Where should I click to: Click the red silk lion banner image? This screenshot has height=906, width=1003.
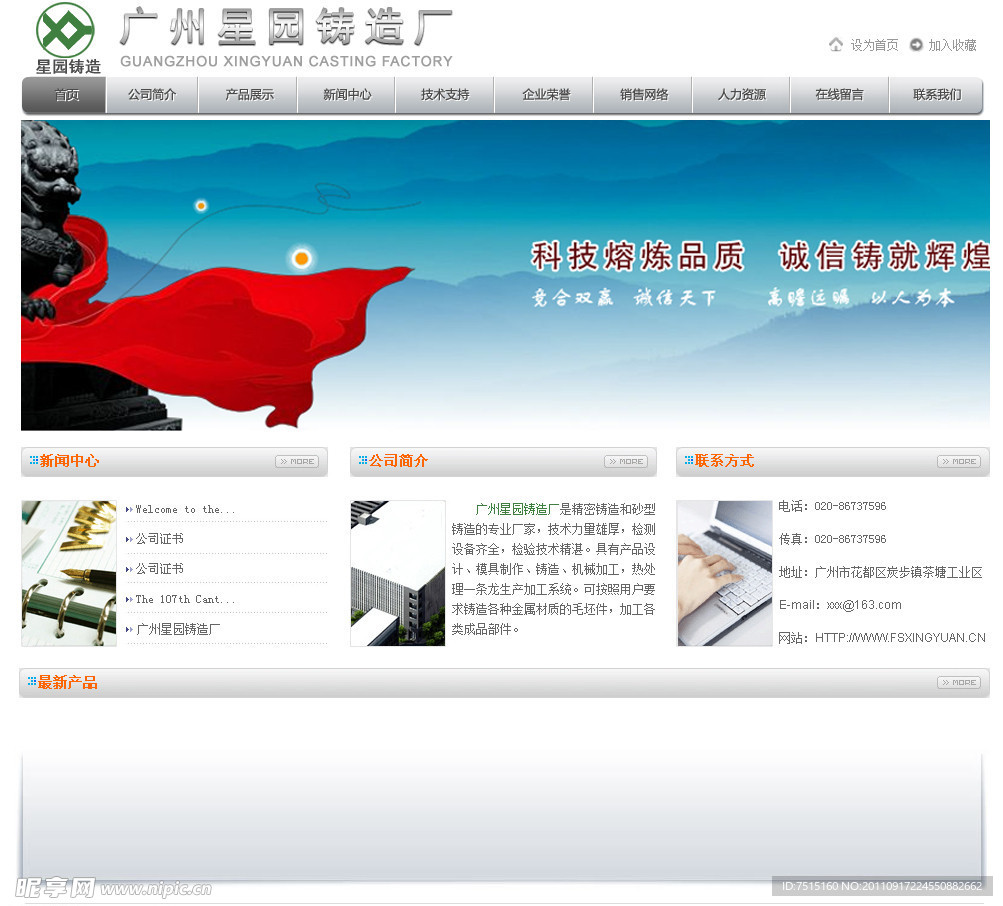pyautogui.click(x=505, y=275)
